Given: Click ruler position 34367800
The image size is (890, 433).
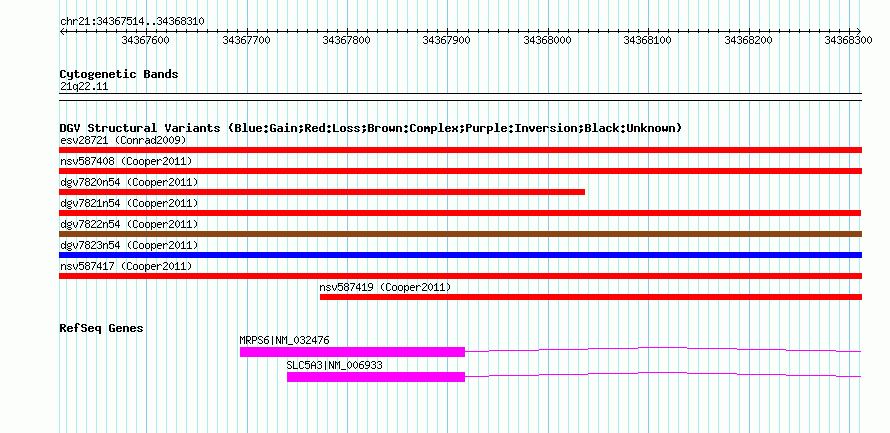Looking at the screenshot, I should pyautogui.click(x=346, y=40).
